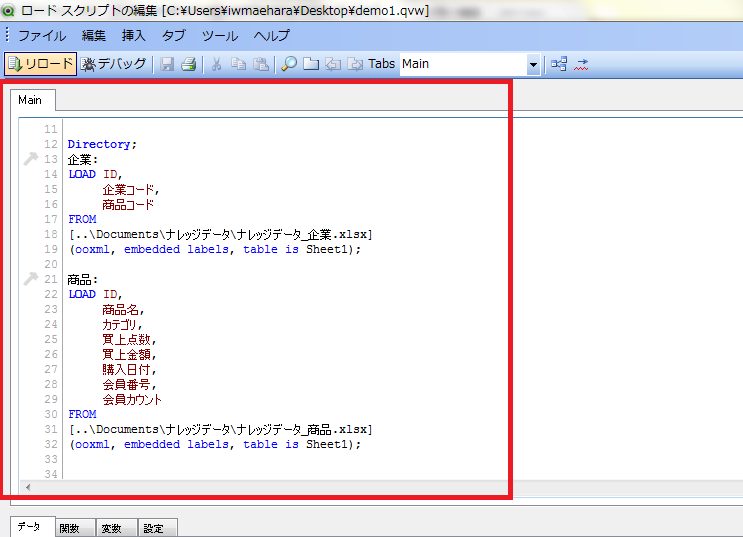Click the toolbar drag handle beside ファイル

(x=8, y=36)
